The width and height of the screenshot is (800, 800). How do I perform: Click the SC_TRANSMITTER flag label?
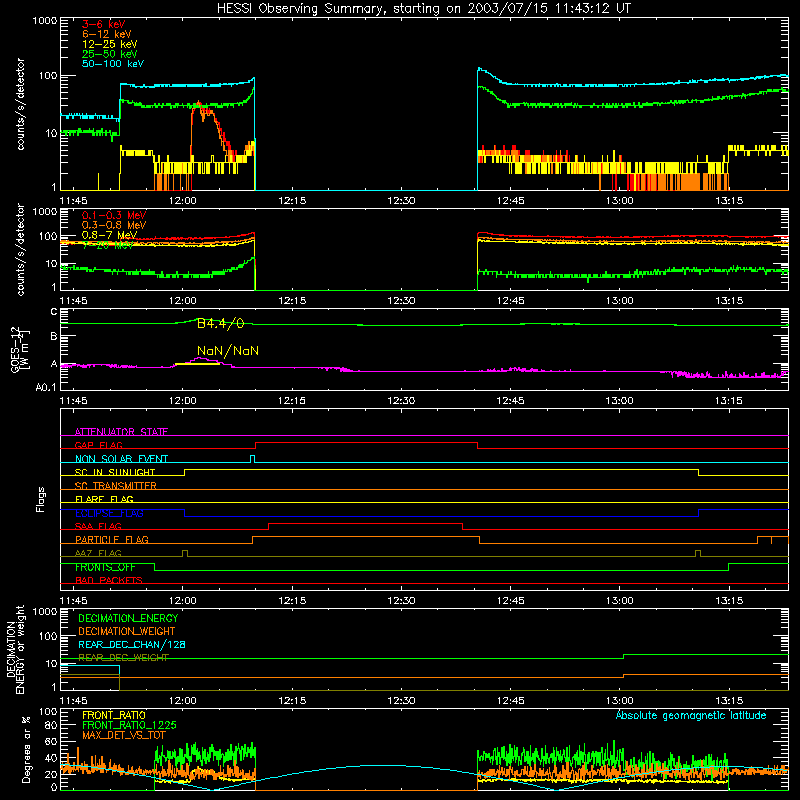click(x=116, y=486)
